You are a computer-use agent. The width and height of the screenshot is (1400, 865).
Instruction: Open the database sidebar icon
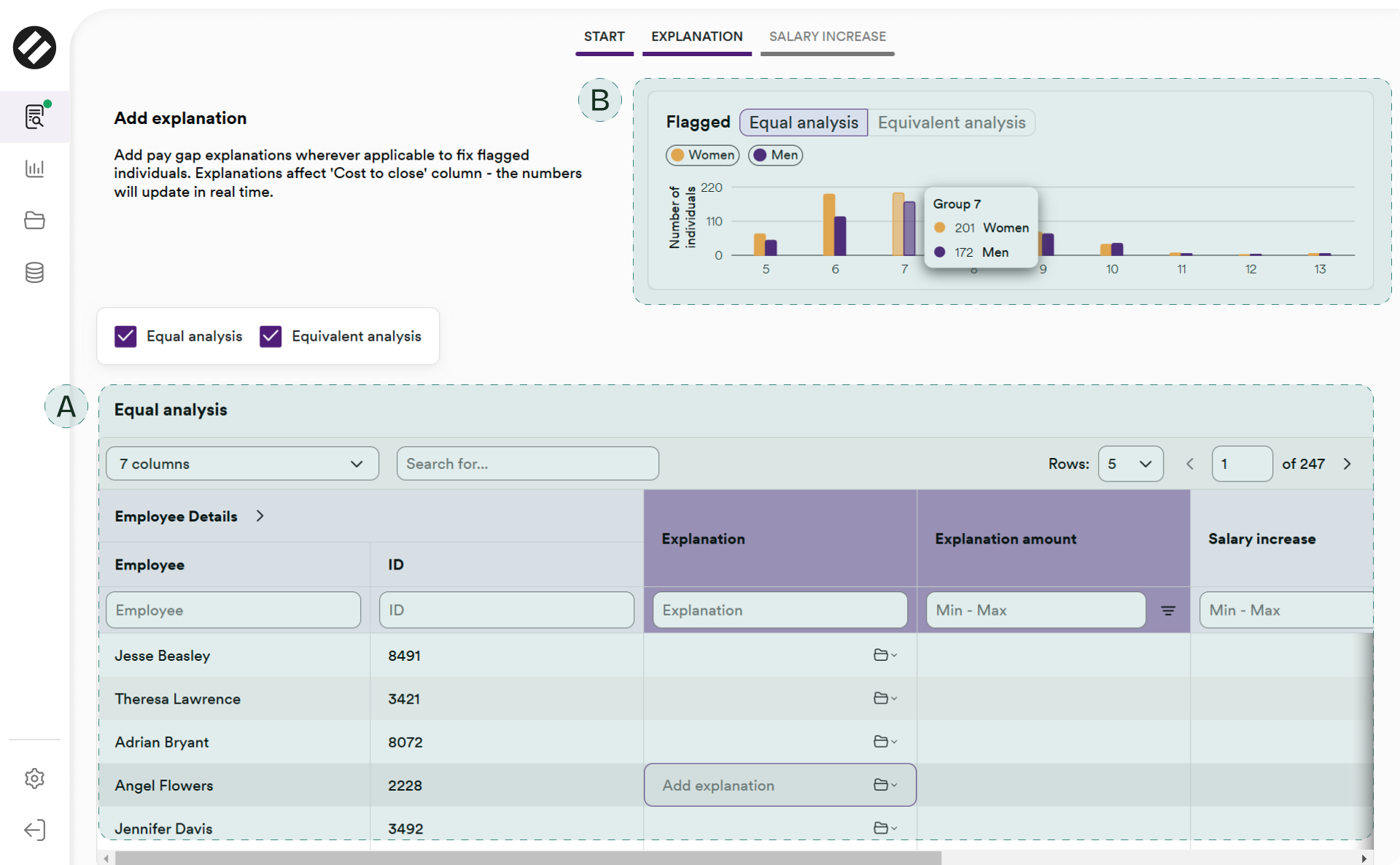(34, 273)
